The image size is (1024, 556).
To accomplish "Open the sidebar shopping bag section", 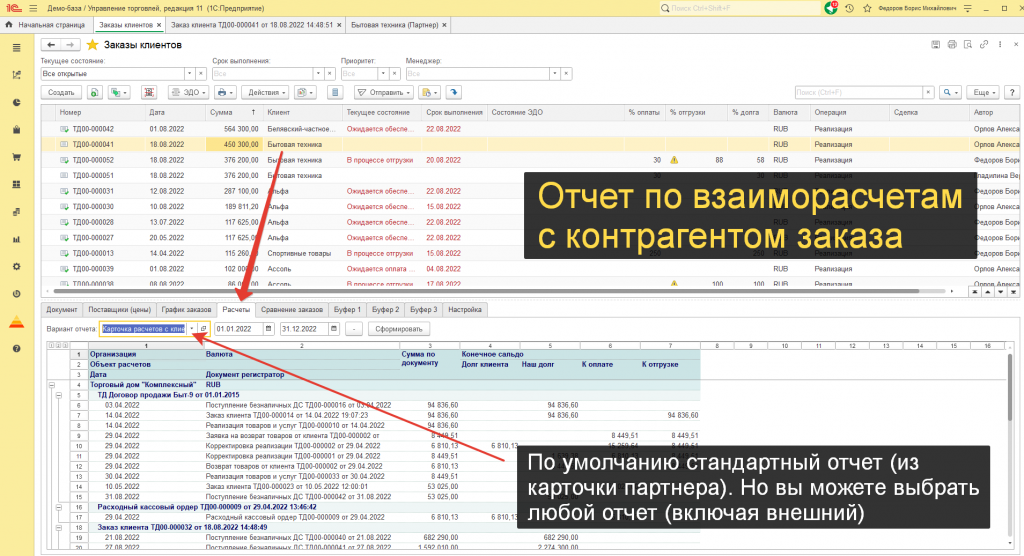I will click(16, 130).
